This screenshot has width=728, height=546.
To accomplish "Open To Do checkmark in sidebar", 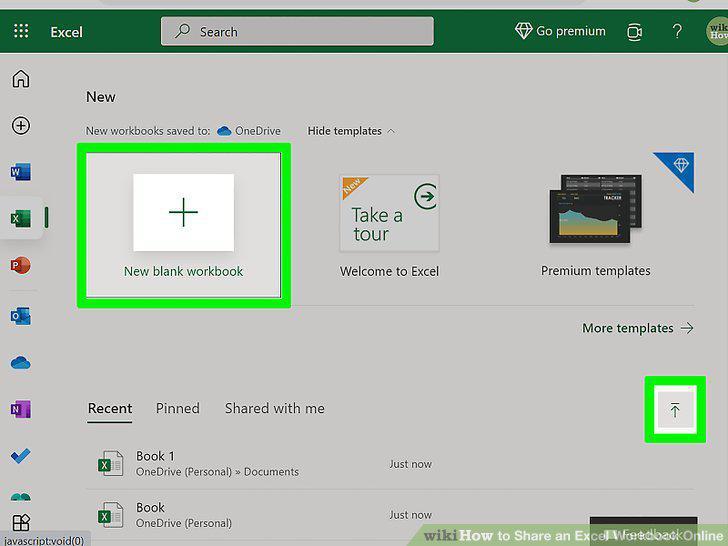I will pos(20,456).
